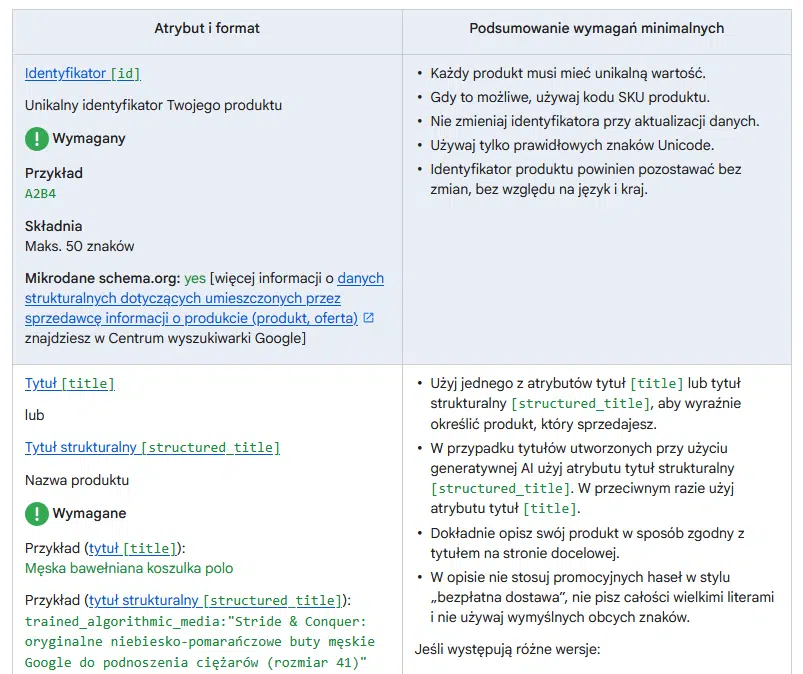This screenshot has height=674, width=803.
Task: Click the green "yes" schema.org value
Action: click(195, 278)
